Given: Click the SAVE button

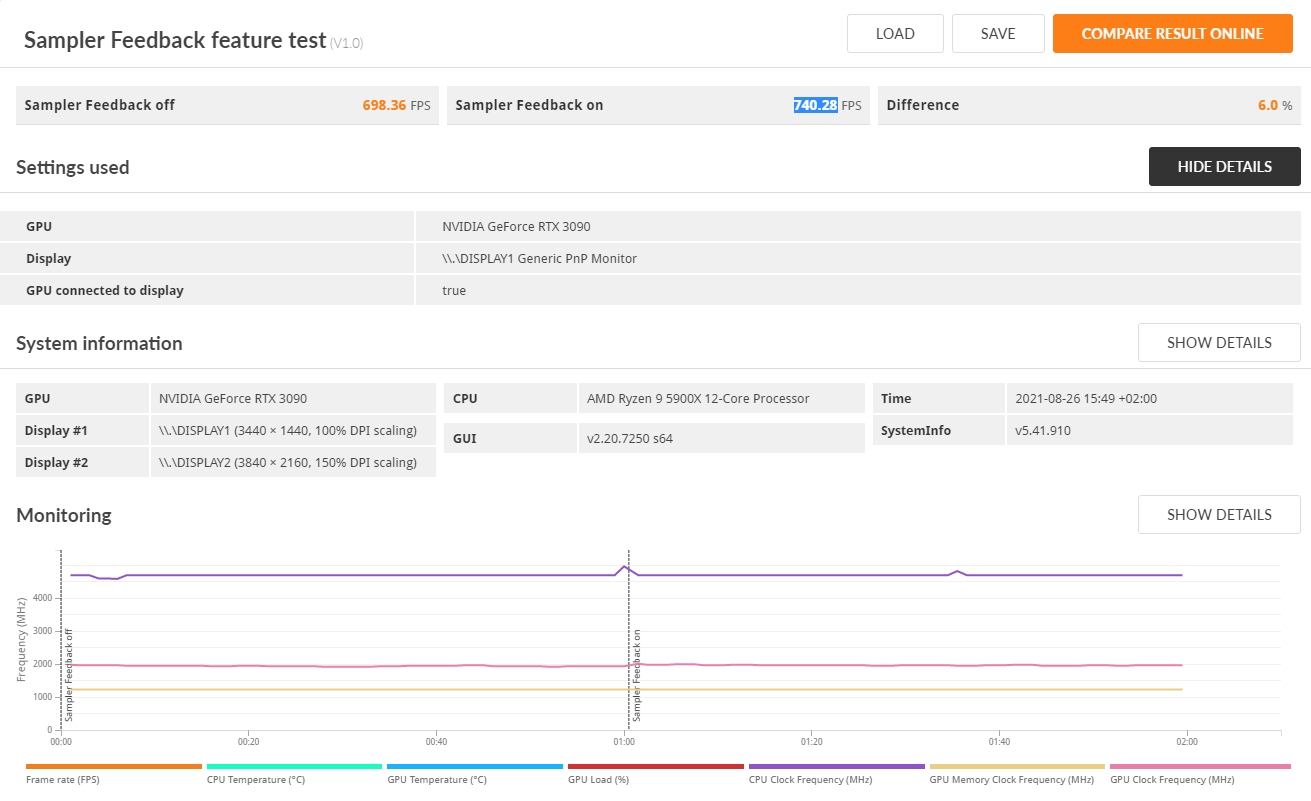Looking at the screenshot, I should 998,33.
